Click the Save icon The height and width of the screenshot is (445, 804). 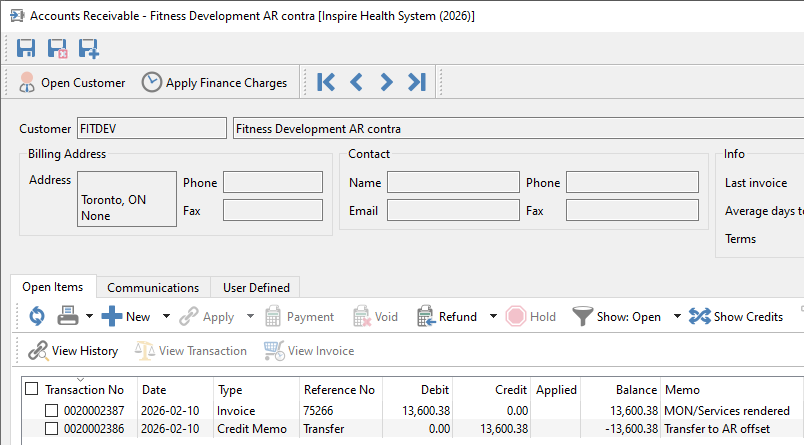point(26,48)
